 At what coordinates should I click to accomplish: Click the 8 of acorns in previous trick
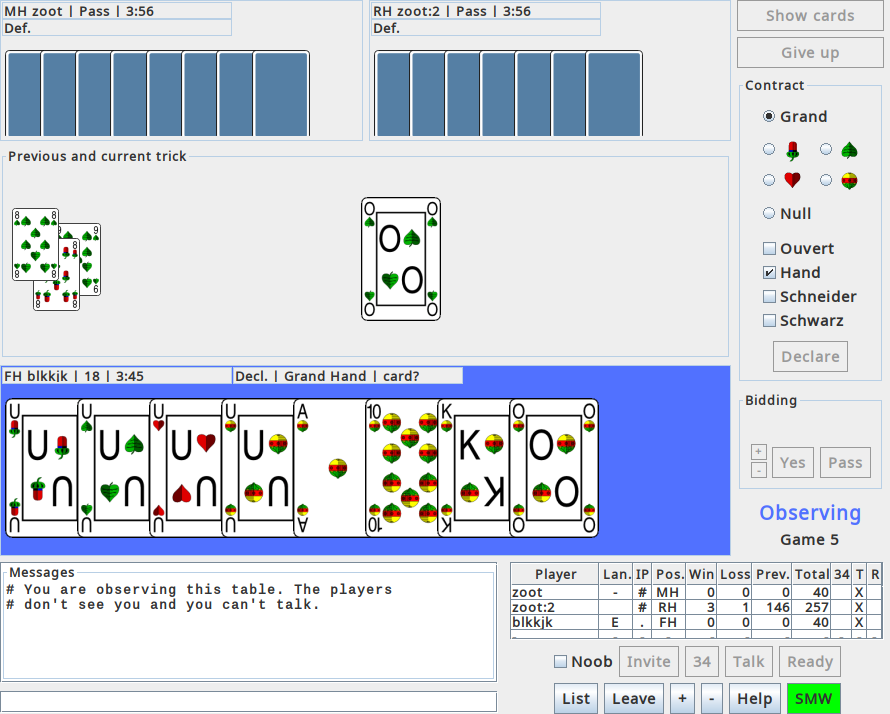click(57, 295)
